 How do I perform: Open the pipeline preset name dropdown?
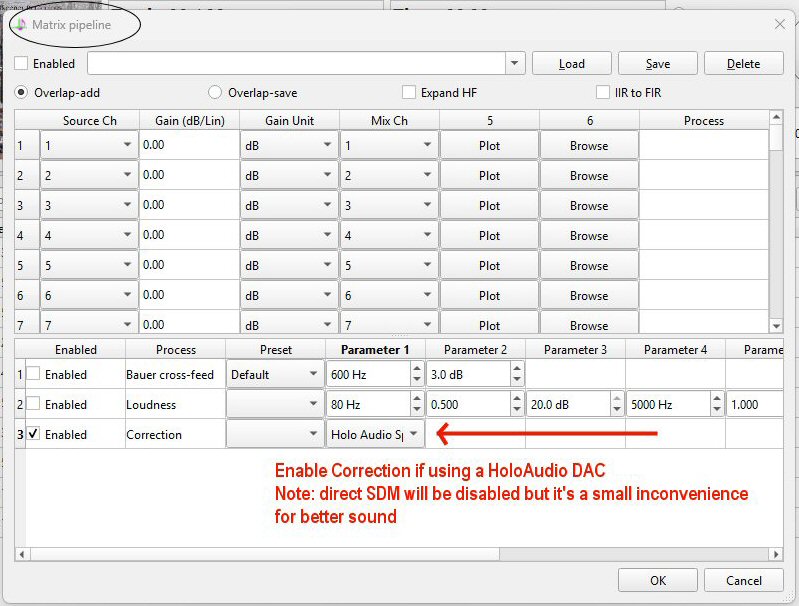point(514,64)
